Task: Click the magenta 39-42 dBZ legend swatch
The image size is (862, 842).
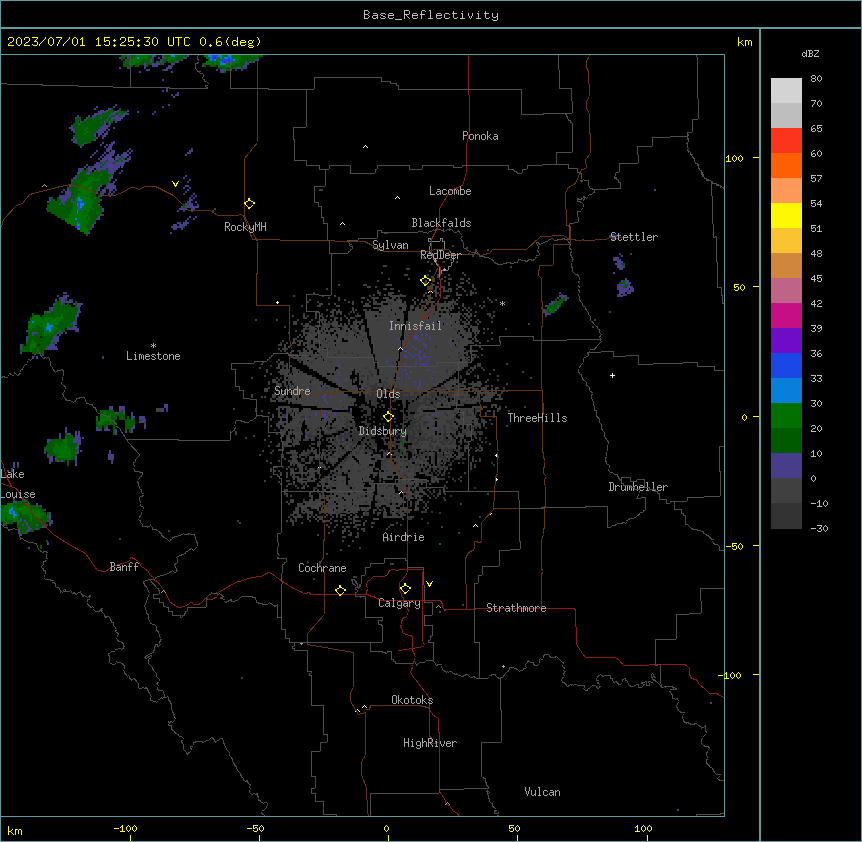Action: click(x=786, y=315)
